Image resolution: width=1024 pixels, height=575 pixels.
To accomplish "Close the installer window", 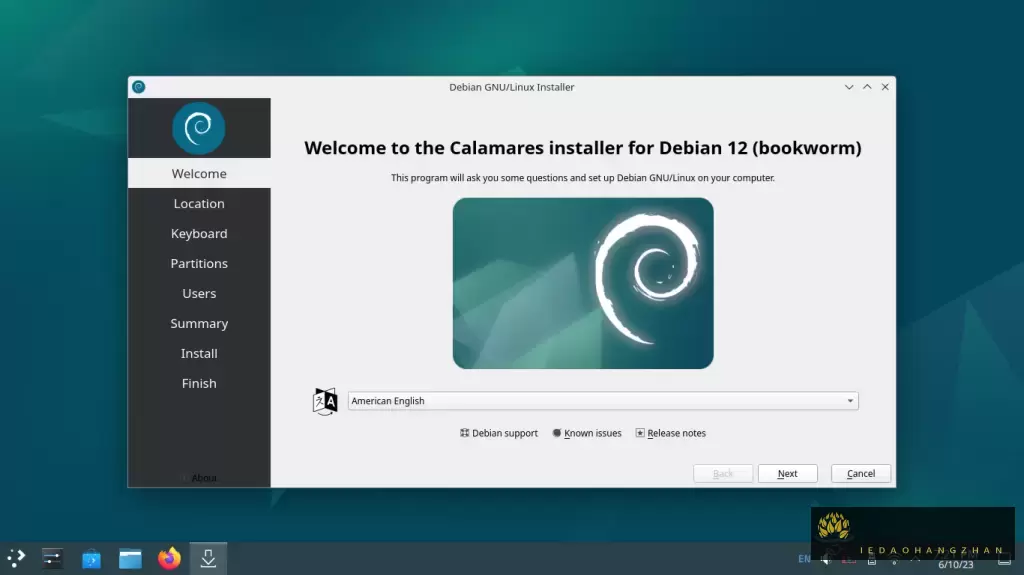I will [x=885, y=87].
